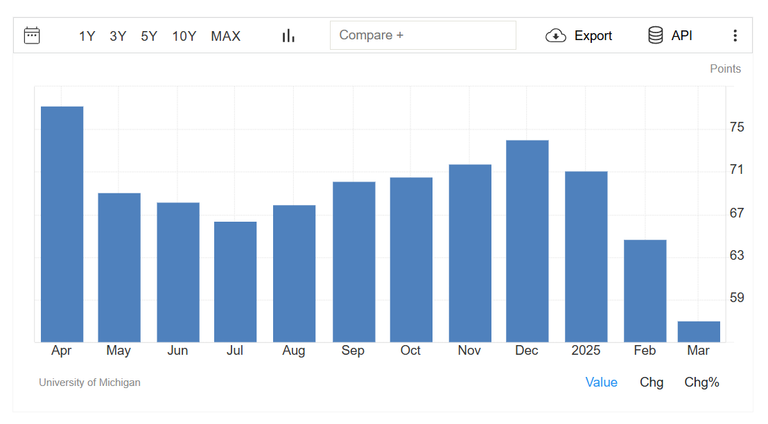This screenshot has width=768, height=424.
Task: Click the 59 y-axis label
Action: [737, 298]
